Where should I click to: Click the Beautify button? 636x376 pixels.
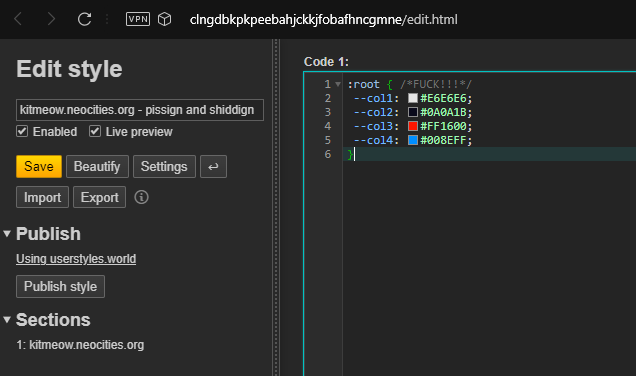(x=97, y=166)
